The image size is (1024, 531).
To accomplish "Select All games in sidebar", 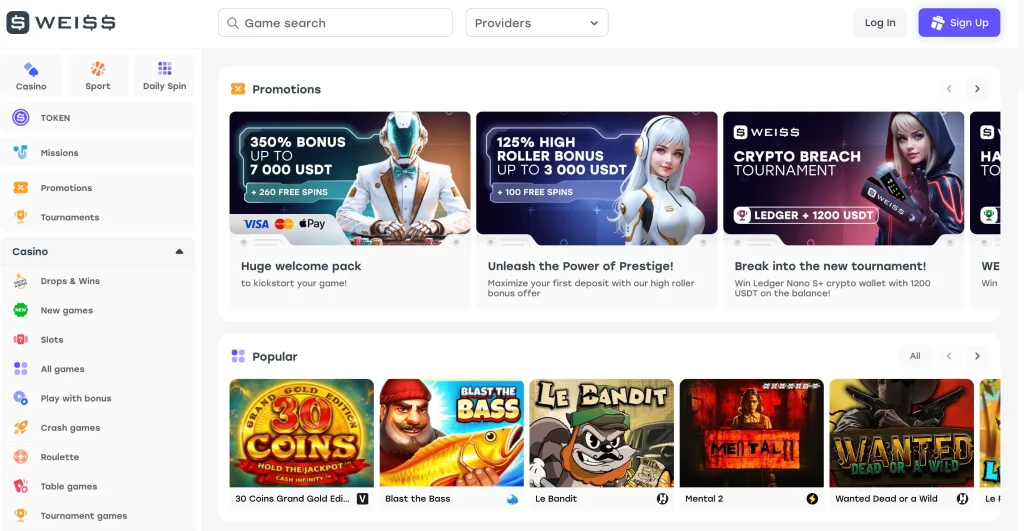I will (98, 369).
